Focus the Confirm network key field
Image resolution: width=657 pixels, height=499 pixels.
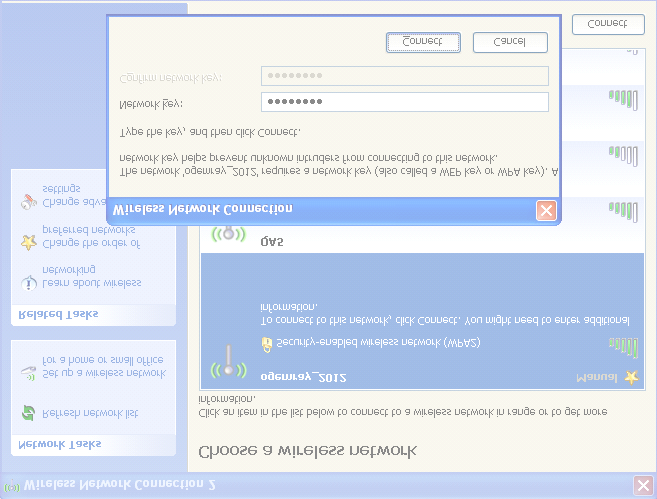pyautogui.click(x=405, y=76)
